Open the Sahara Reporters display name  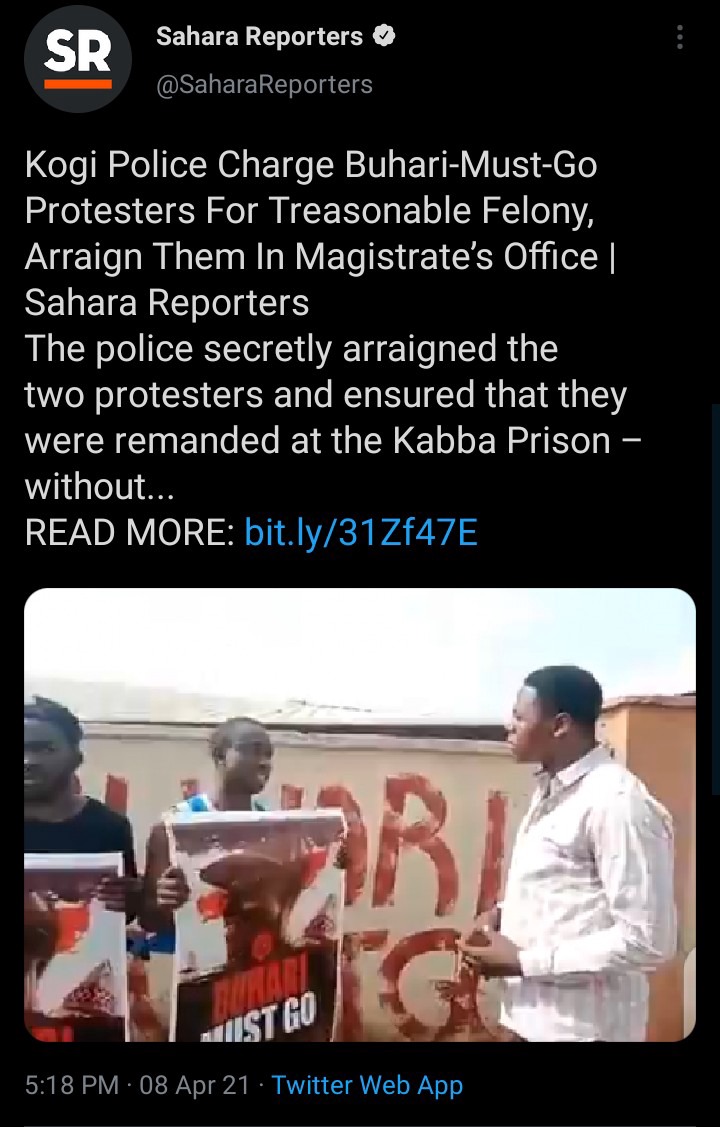pyautogui.click(x=259, y=36)
